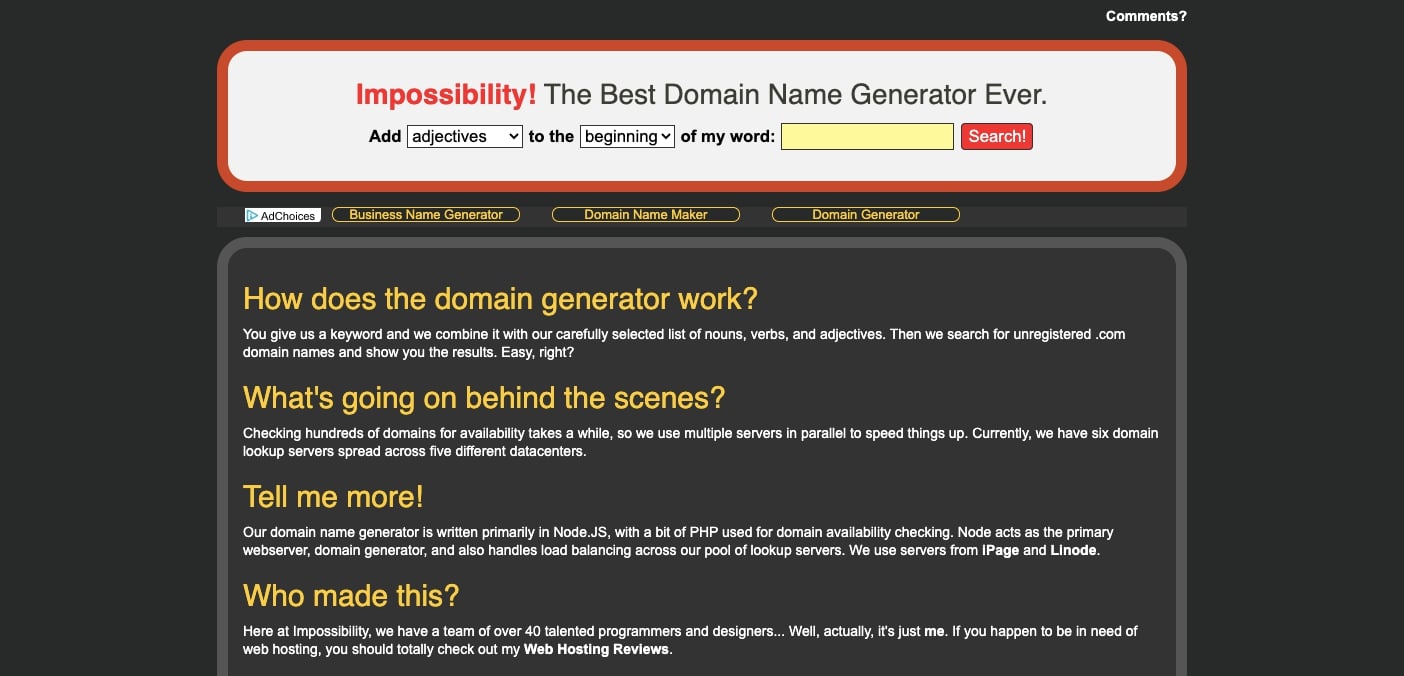The width and height of the screenshot is (1404, 676).
Task: Focus the yellow keyword input field
Action: point(867,137)
